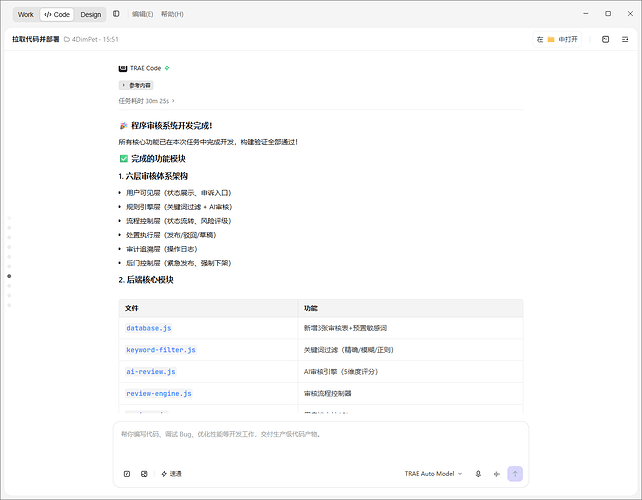Toggle the sidebar panel icon

pos(116,14)
